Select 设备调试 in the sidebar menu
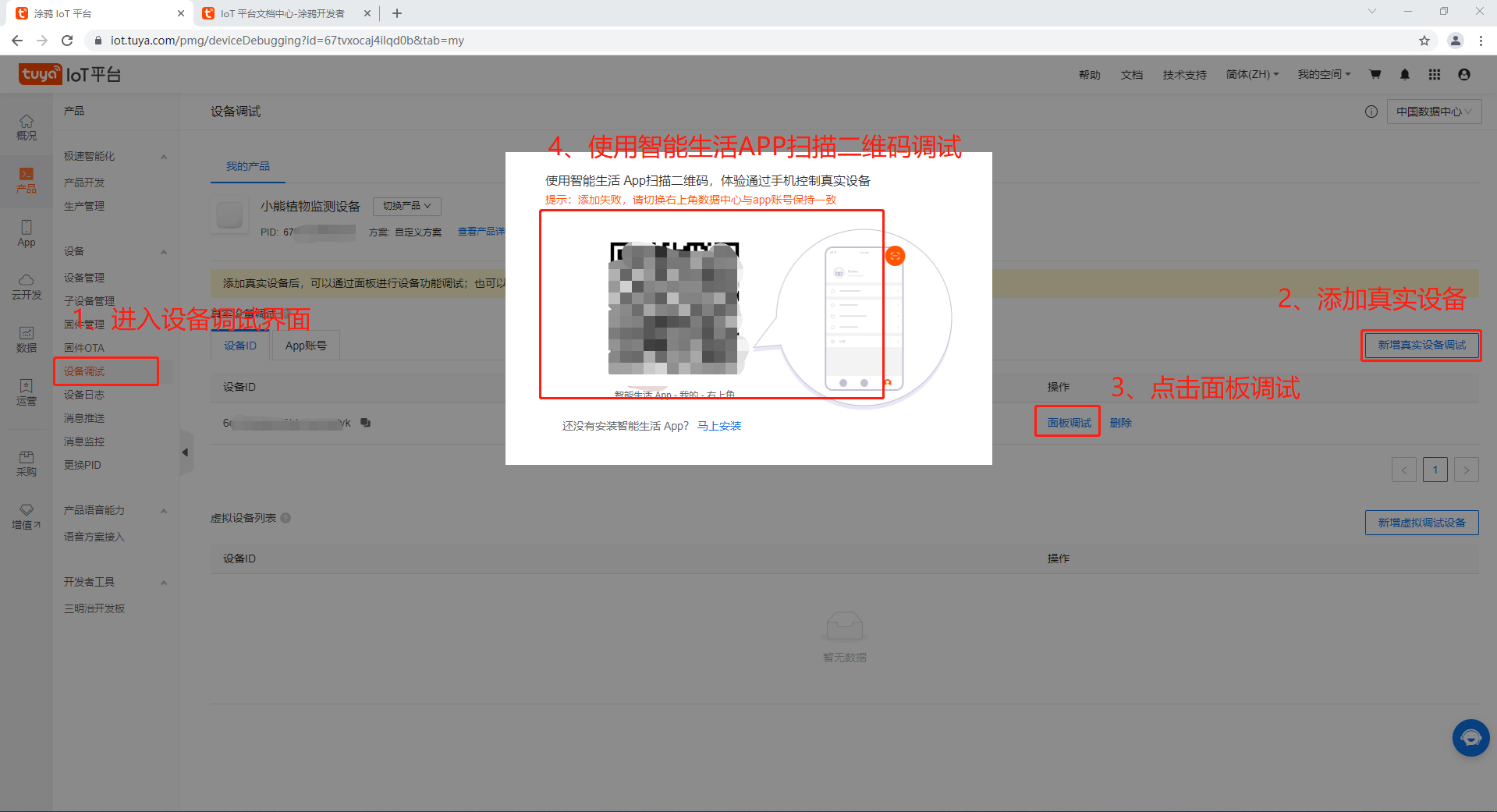The height and width of the screenshot is (812, 1497). (84, 371)
